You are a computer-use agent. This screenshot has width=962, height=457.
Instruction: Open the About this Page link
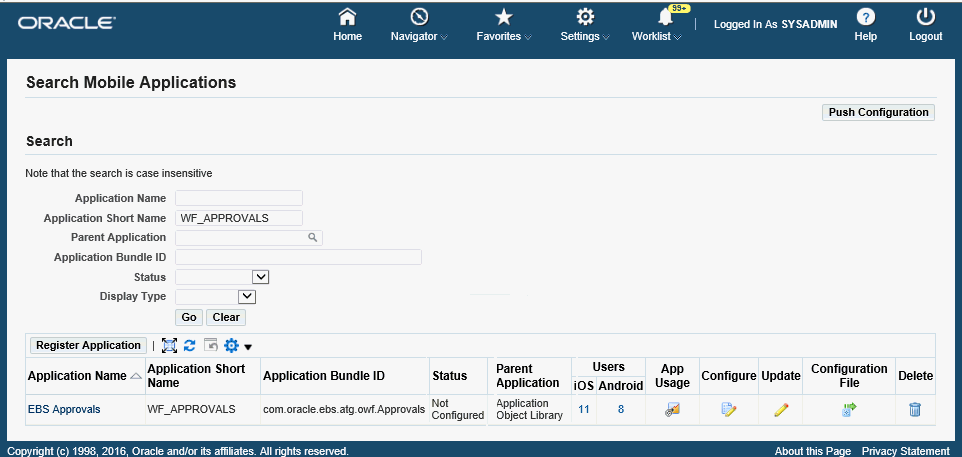(813, 451)
